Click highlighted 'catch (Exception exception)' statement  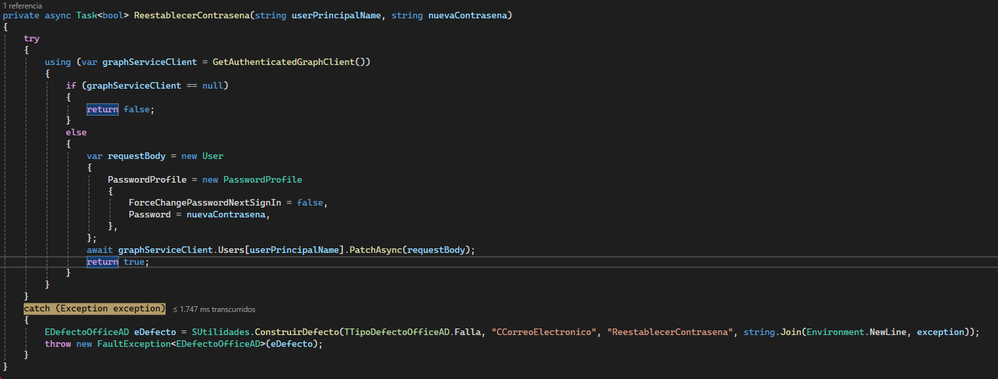[94, 308]
